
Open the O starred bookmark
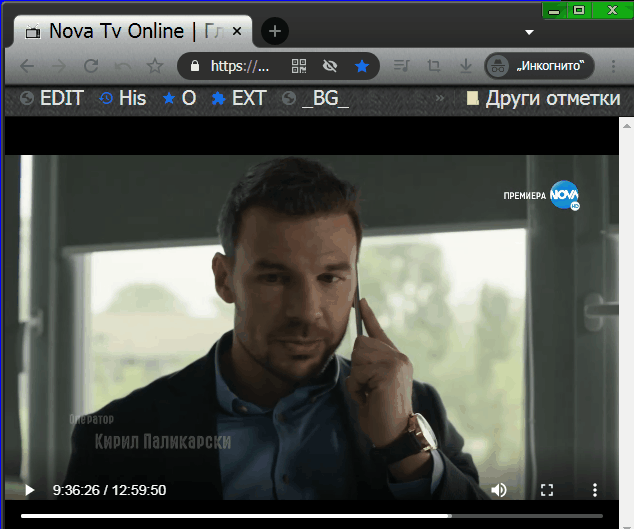179,98
